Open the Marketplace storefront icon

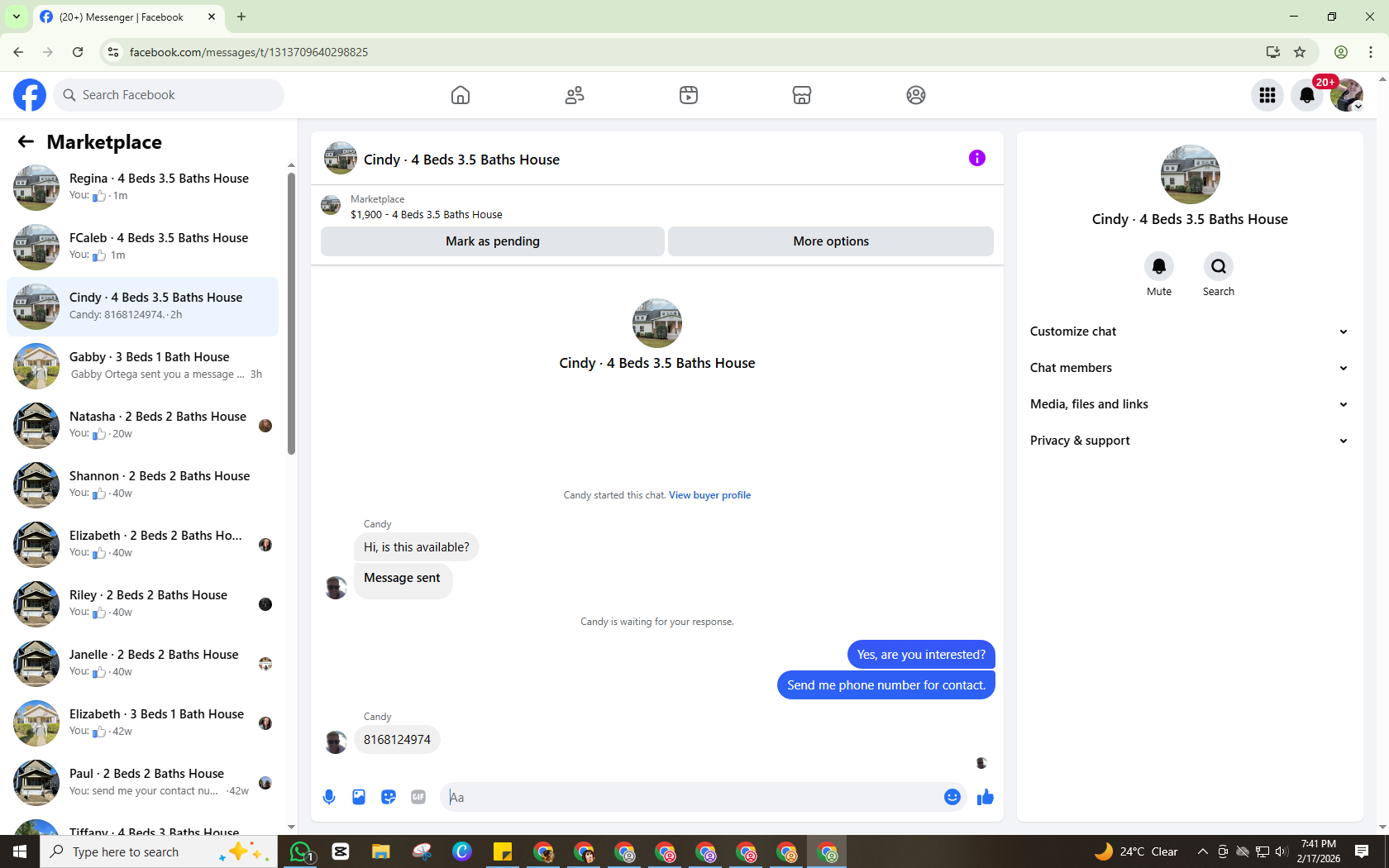point(802,95)
